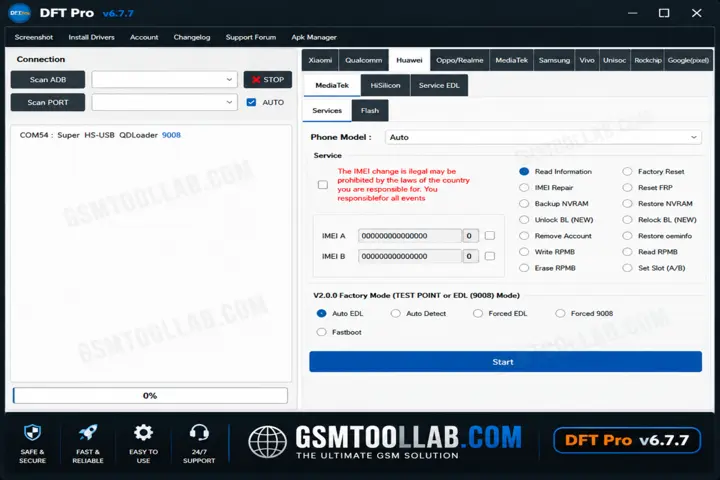The height and width of the screenshot is (480, 720).
Task: Select Restore NVRAM radio option
Action: pos(627,203)
